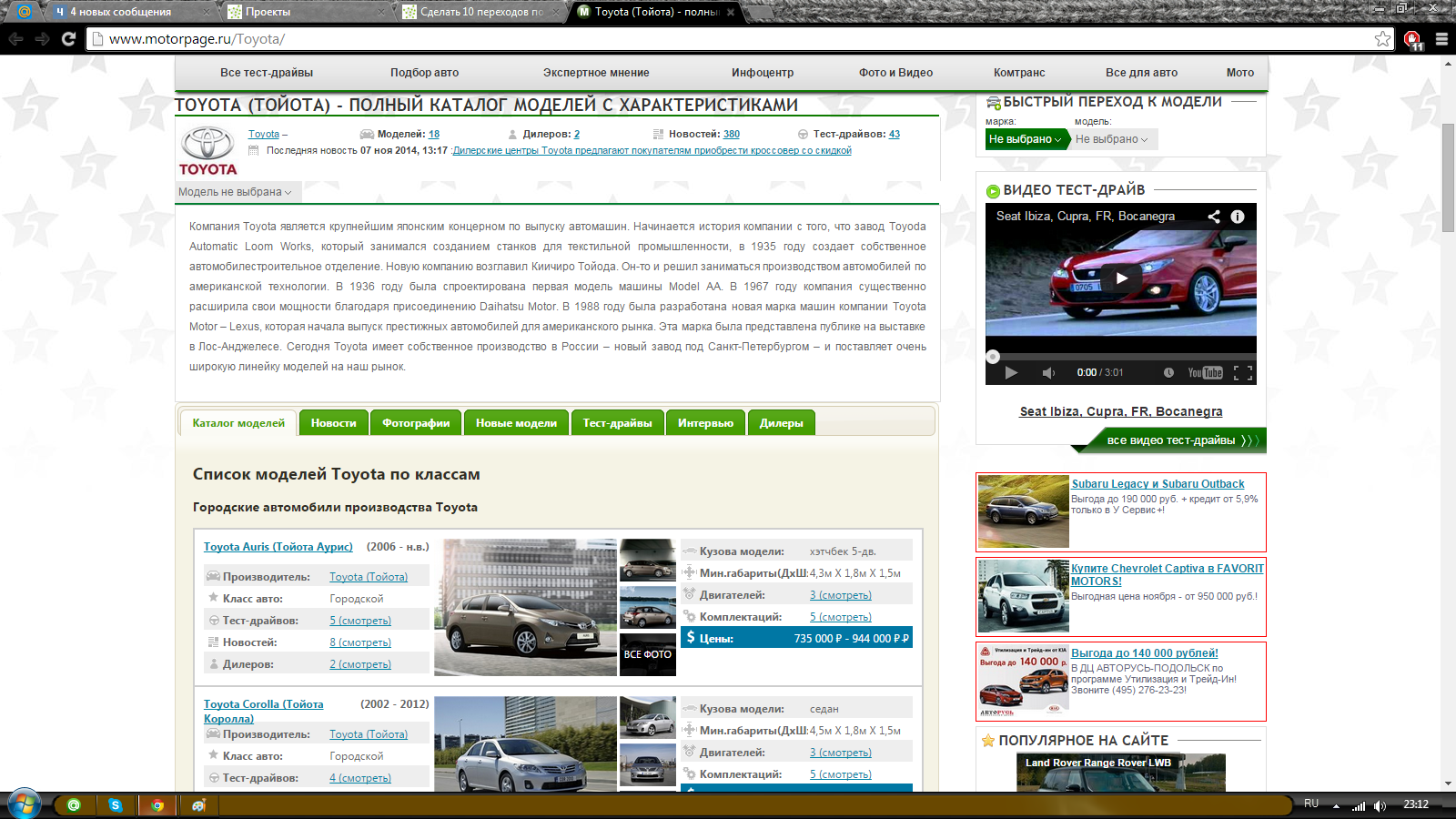1456x819 pixels.
Task: Click the YouTube logo in player
Action: (1205, 372)
